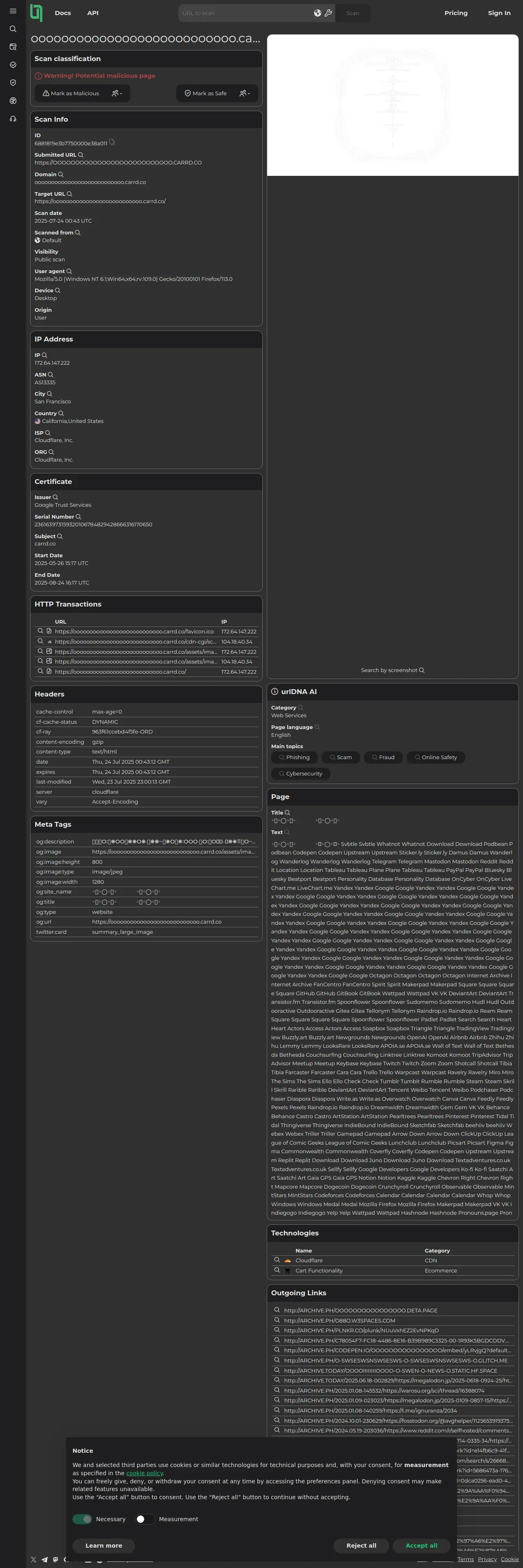Screen dimensions: 523x1568
Task: Open the cookie policy link
Action: pos(145,1473)
